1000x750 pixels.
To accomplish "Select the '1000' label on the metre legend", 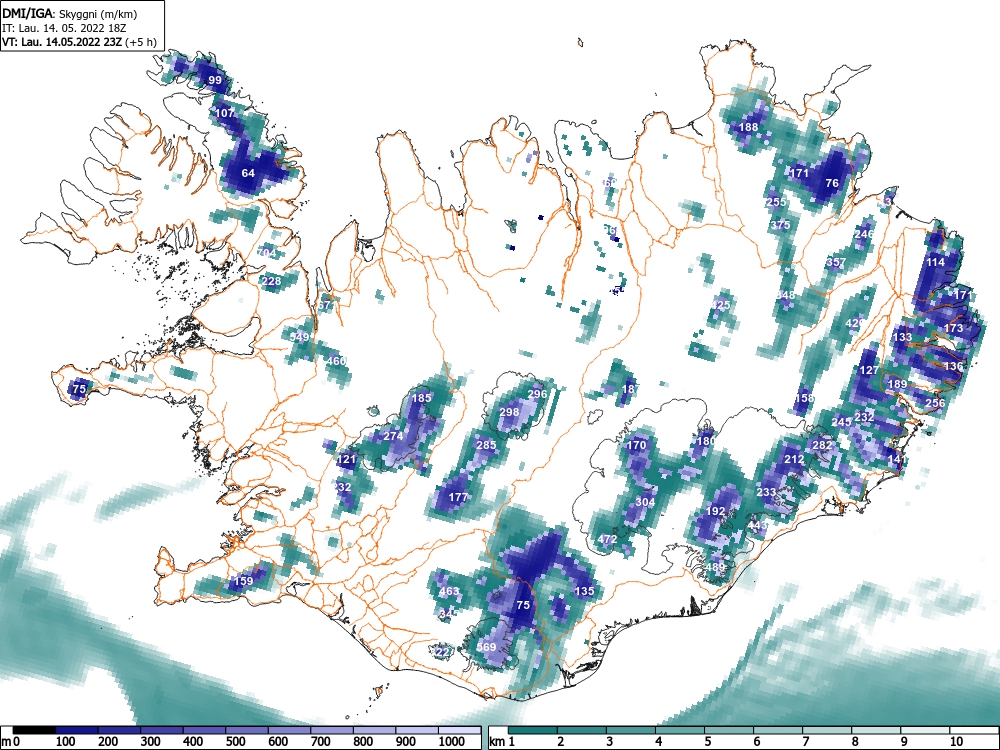I will click(x=452, y=742).
